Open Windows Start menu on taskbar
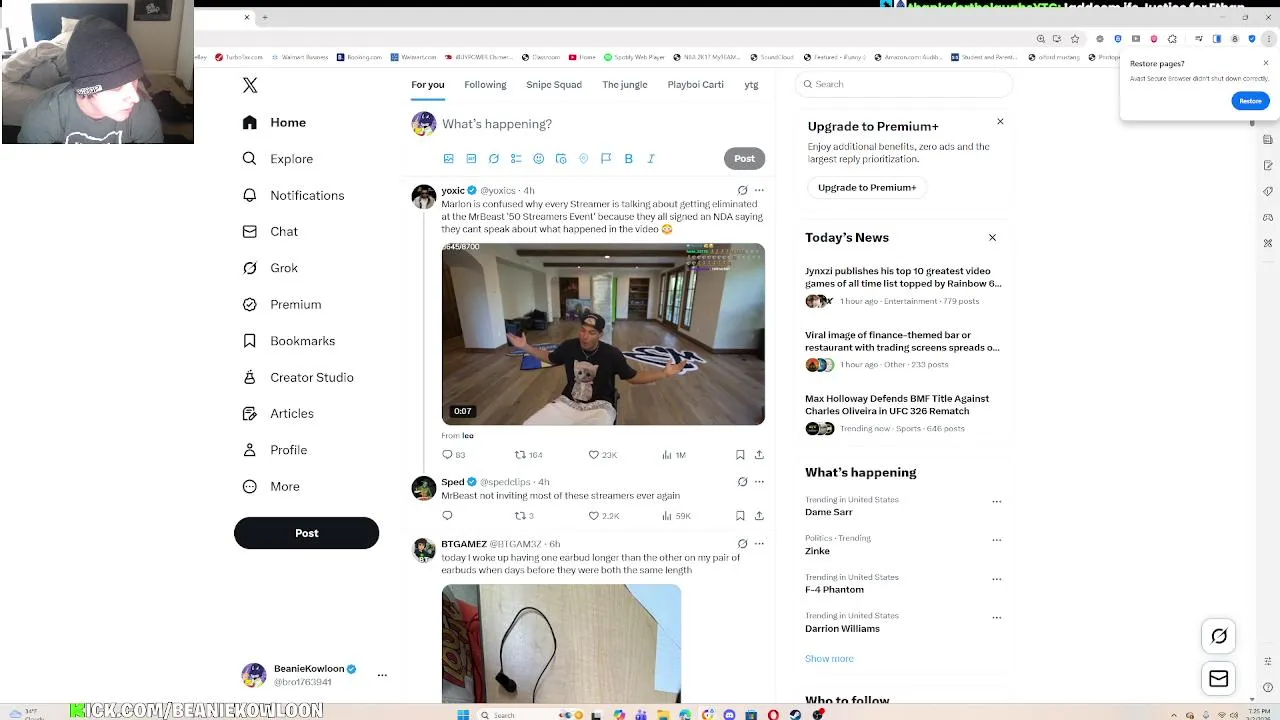The height and width of the screenshot is (720, 1280). [463, 715]
